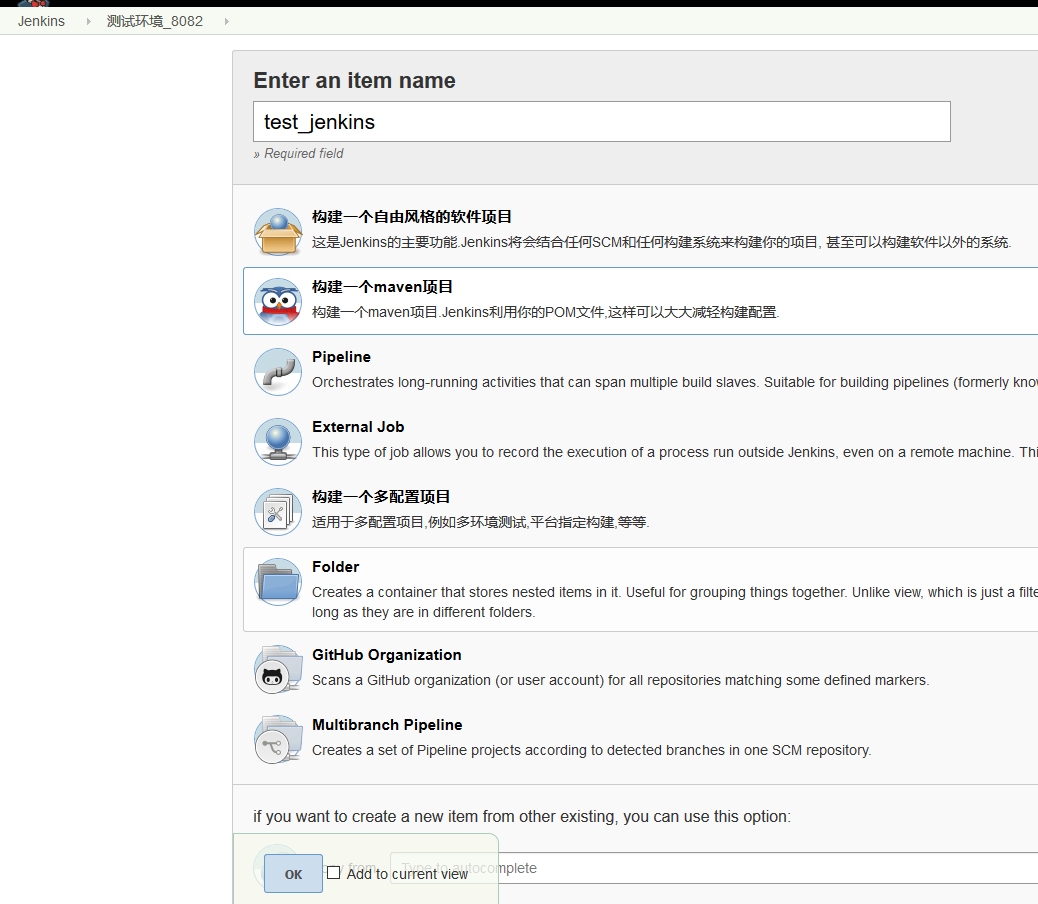Toggle the Add to current view checkbox

pos(334,873)
